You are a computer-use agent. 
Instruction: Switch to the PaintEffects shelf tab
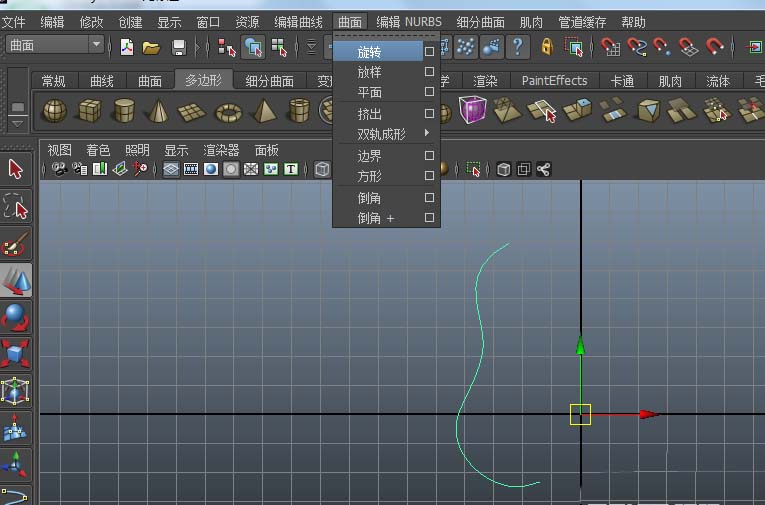point(554,81)
